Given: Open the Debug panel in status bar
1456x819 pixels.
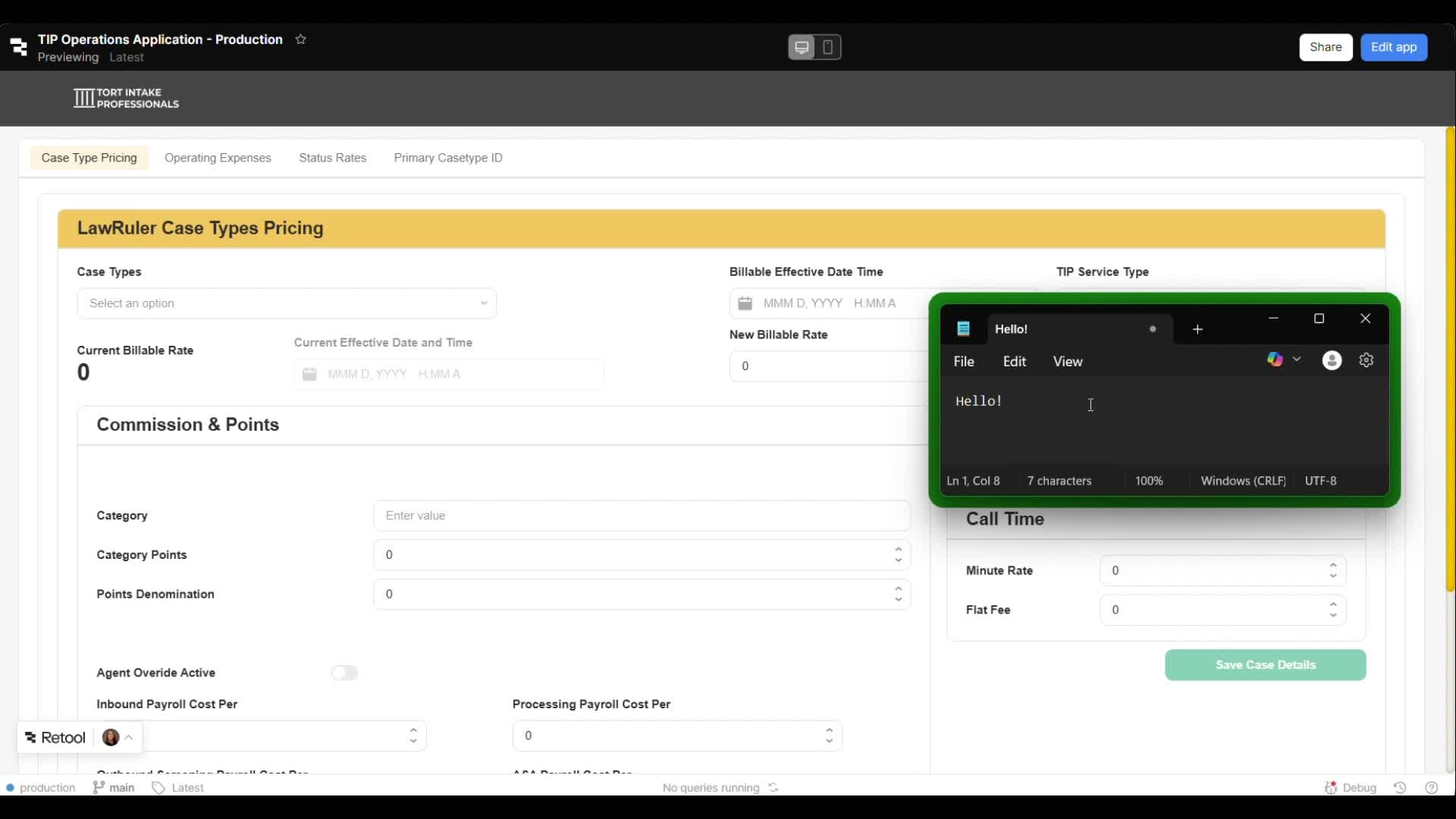Looking at the screenshot, I should coord(1351,788).
